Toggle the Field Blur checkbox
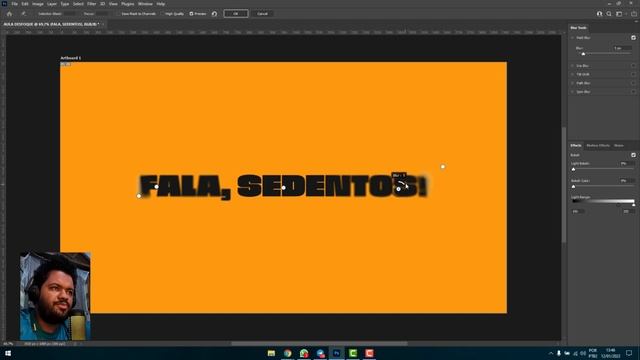 [x=633, y=38]
